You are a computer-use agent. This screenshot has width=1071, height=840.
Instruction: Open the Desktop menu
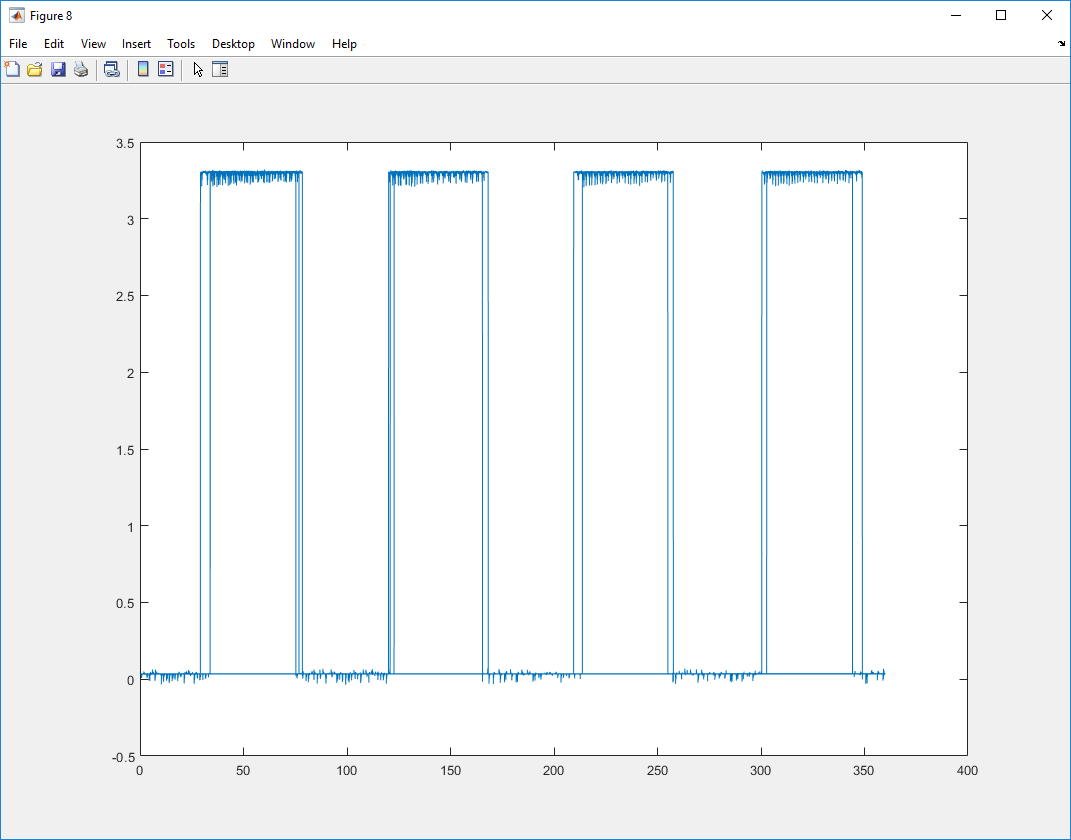click(x=233, y=44)
